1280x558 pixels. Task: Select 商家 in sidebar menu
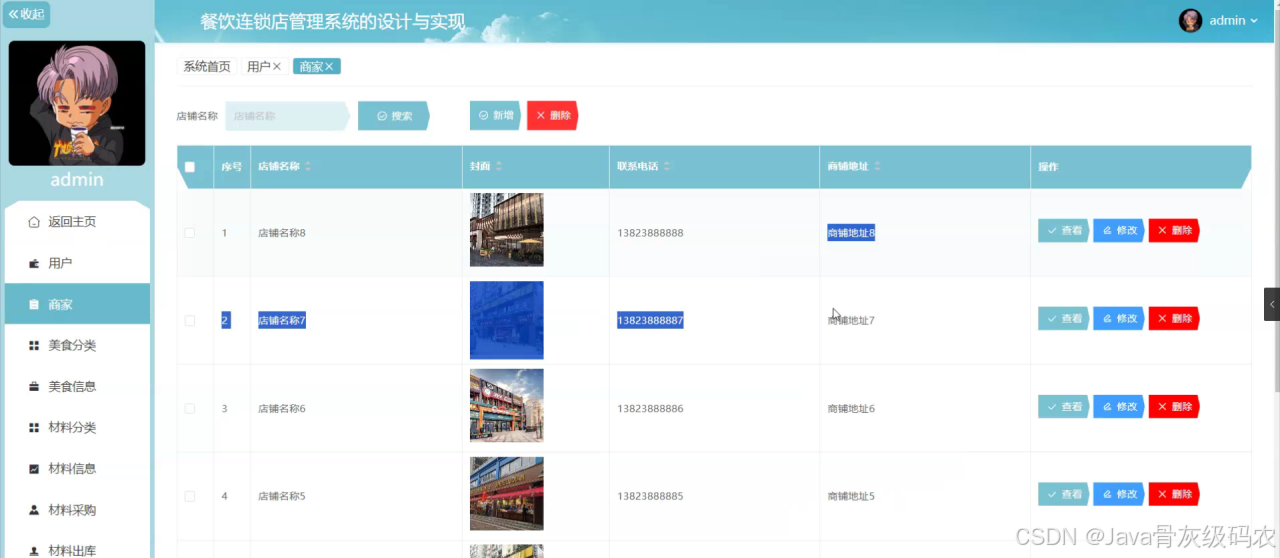tap(77, 304)
